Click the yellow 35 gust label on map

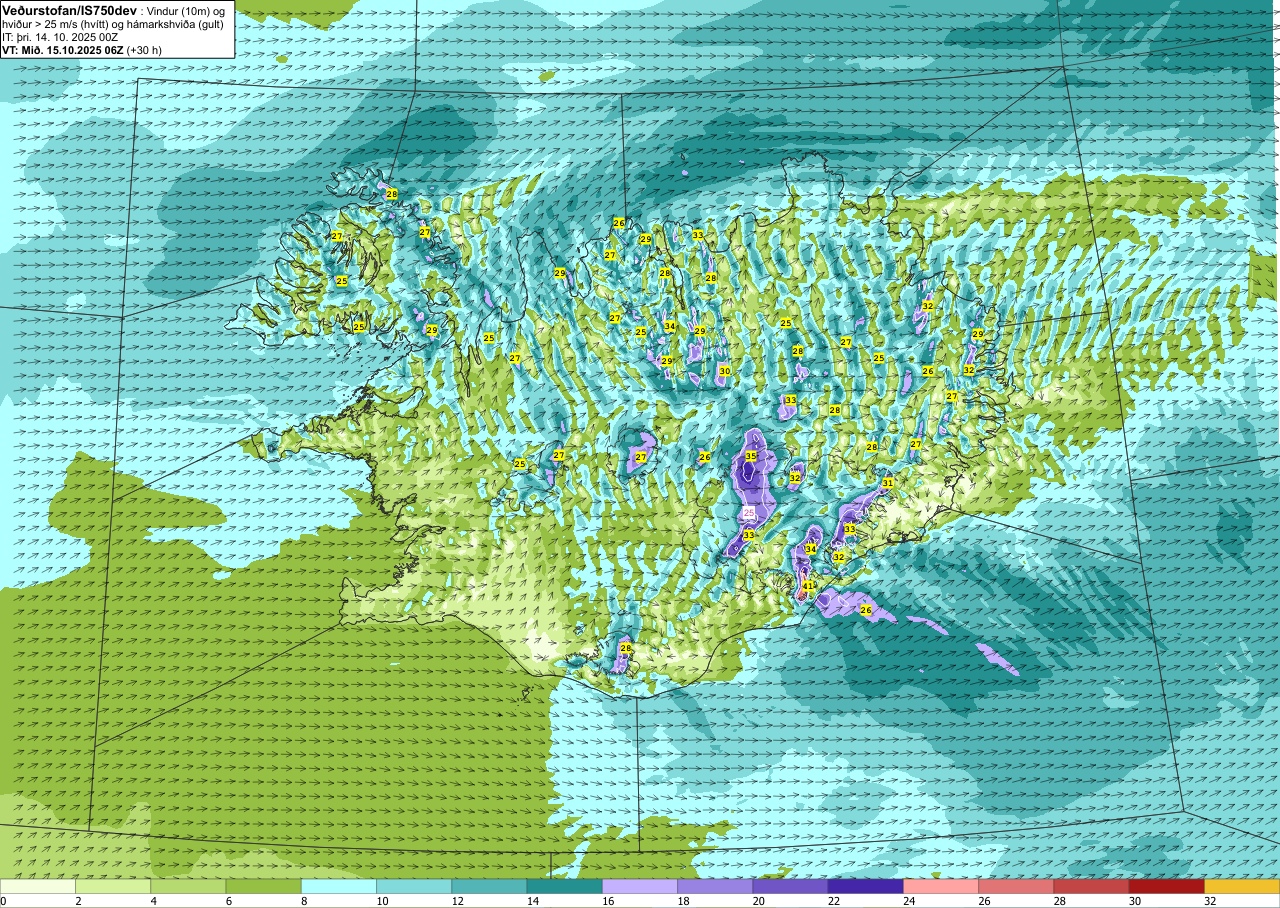point(751,456)
